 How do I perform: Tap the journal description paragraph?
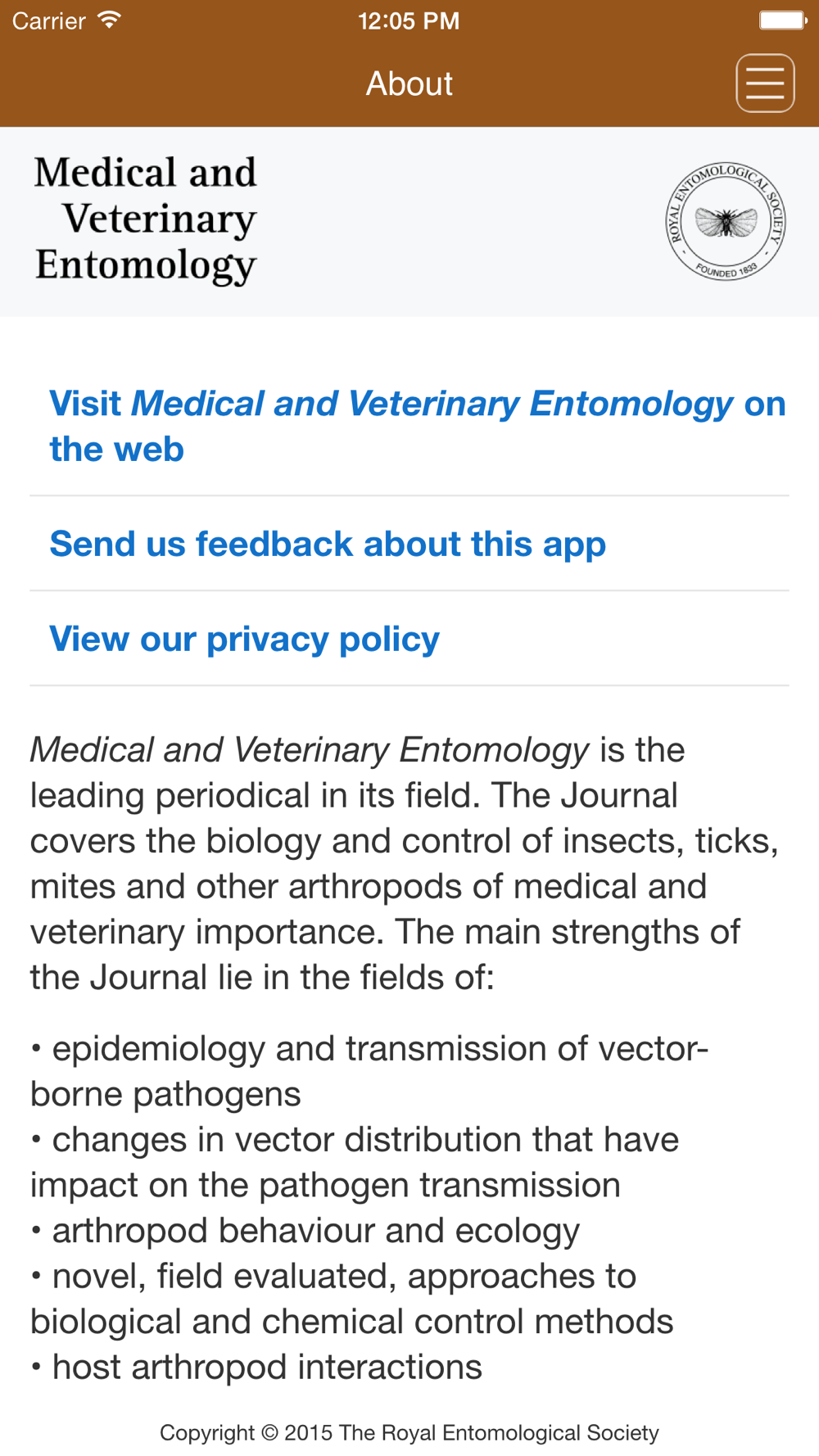(405, 863)
